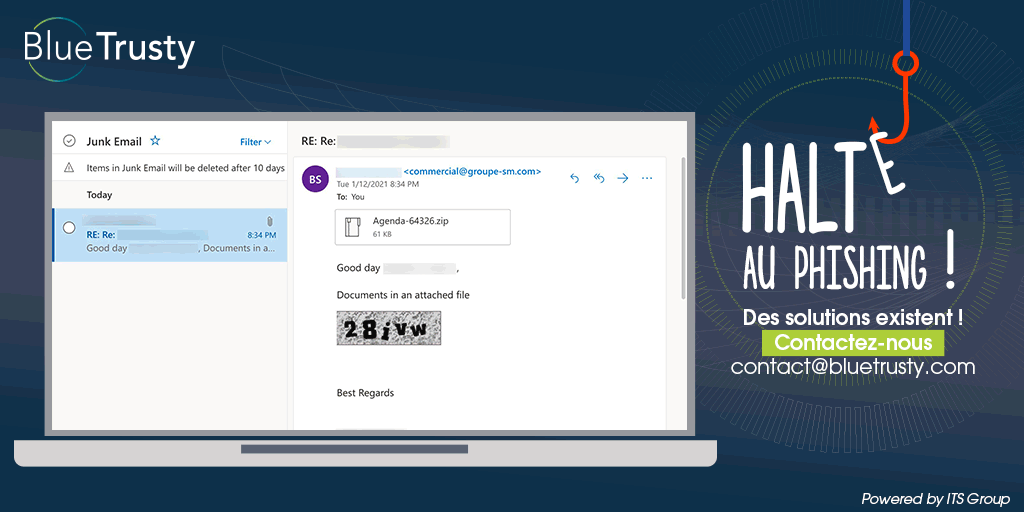
Task: Click the contact@bluetrusty.com email address
Action: [853, 367]
